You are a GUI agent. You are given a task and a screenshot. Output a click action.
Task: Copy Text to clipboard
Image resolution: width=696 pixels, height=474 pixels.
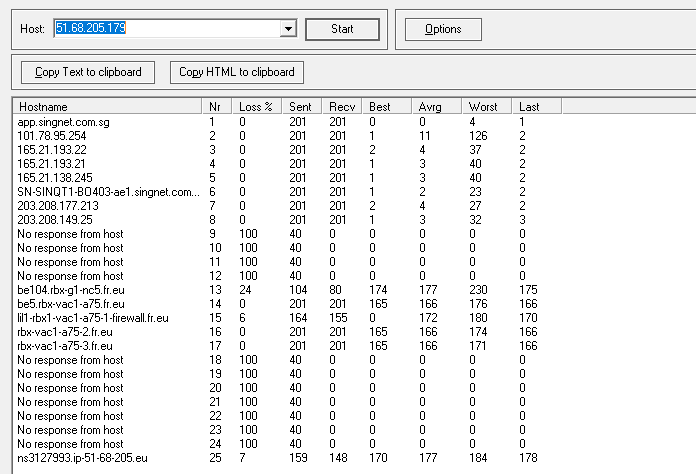88,72
